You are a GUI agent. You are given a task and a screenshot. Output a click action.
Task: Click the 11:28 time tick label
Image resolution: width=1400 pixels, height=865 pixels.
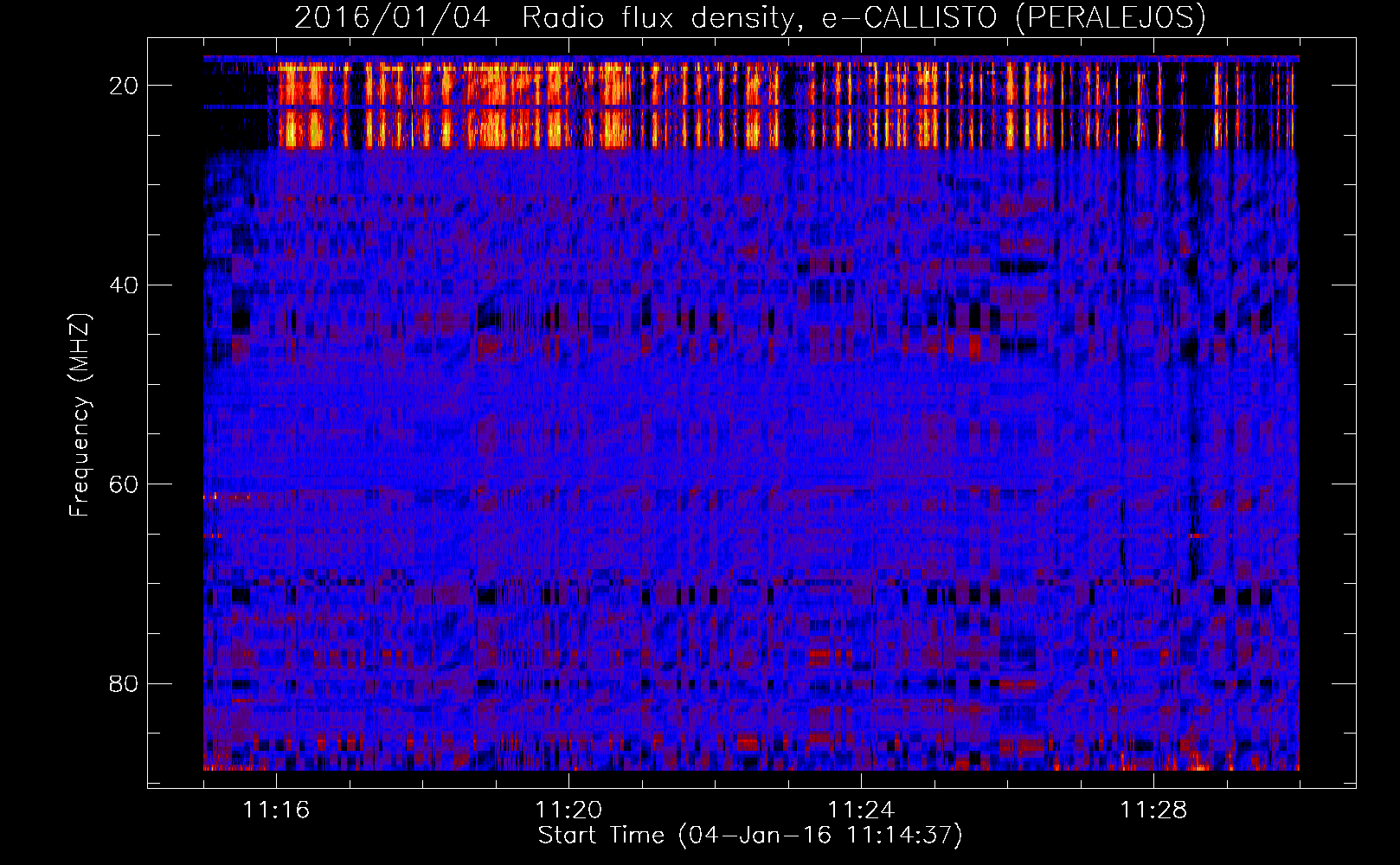pyautogui.click(x=1153, y=810)
